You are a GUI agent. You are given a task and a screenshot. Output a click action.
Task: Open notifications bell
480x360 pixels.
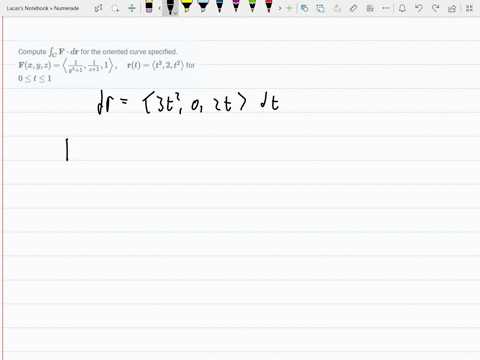point(402,8)
